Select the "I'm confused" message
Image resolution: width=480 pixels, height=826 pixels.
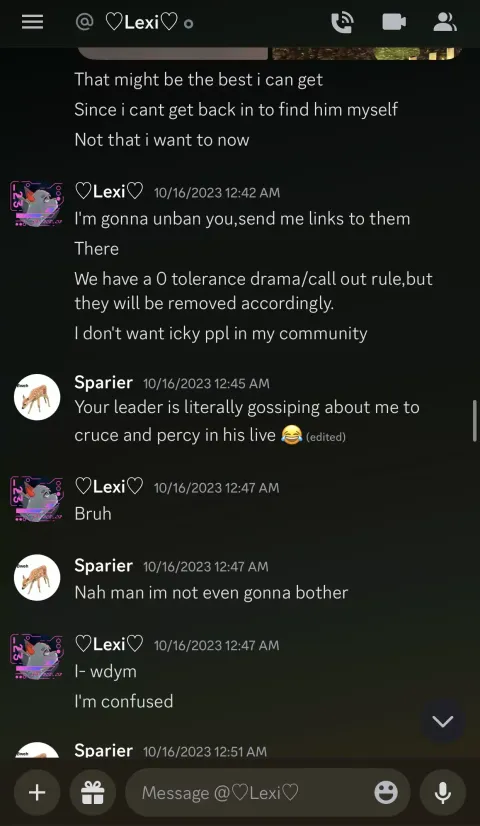(x=124, y=701)
